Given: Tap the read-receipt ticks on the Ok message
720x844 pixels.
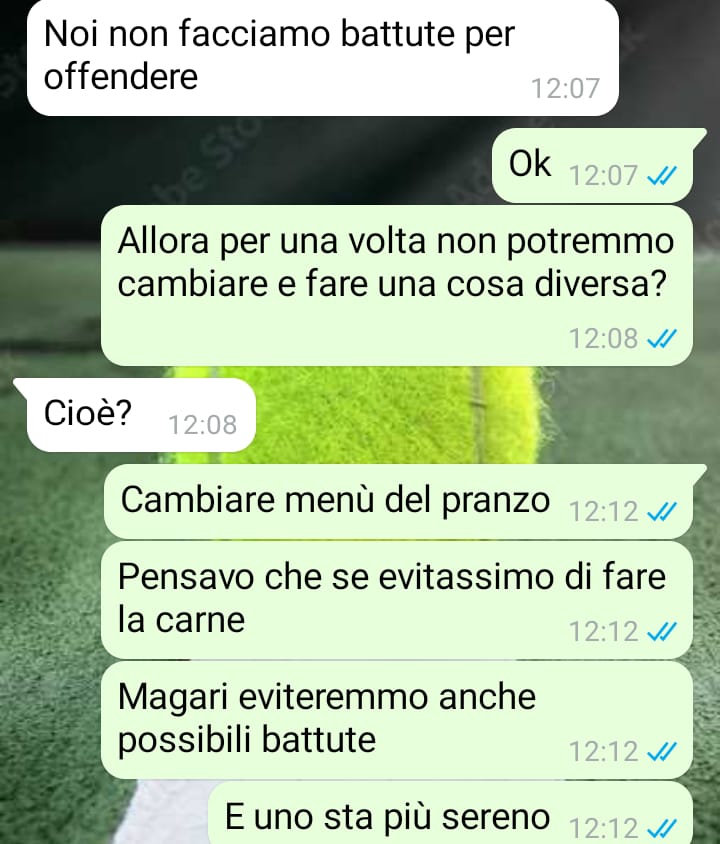Looking at the screenshot, I should [x=661, y=175].
